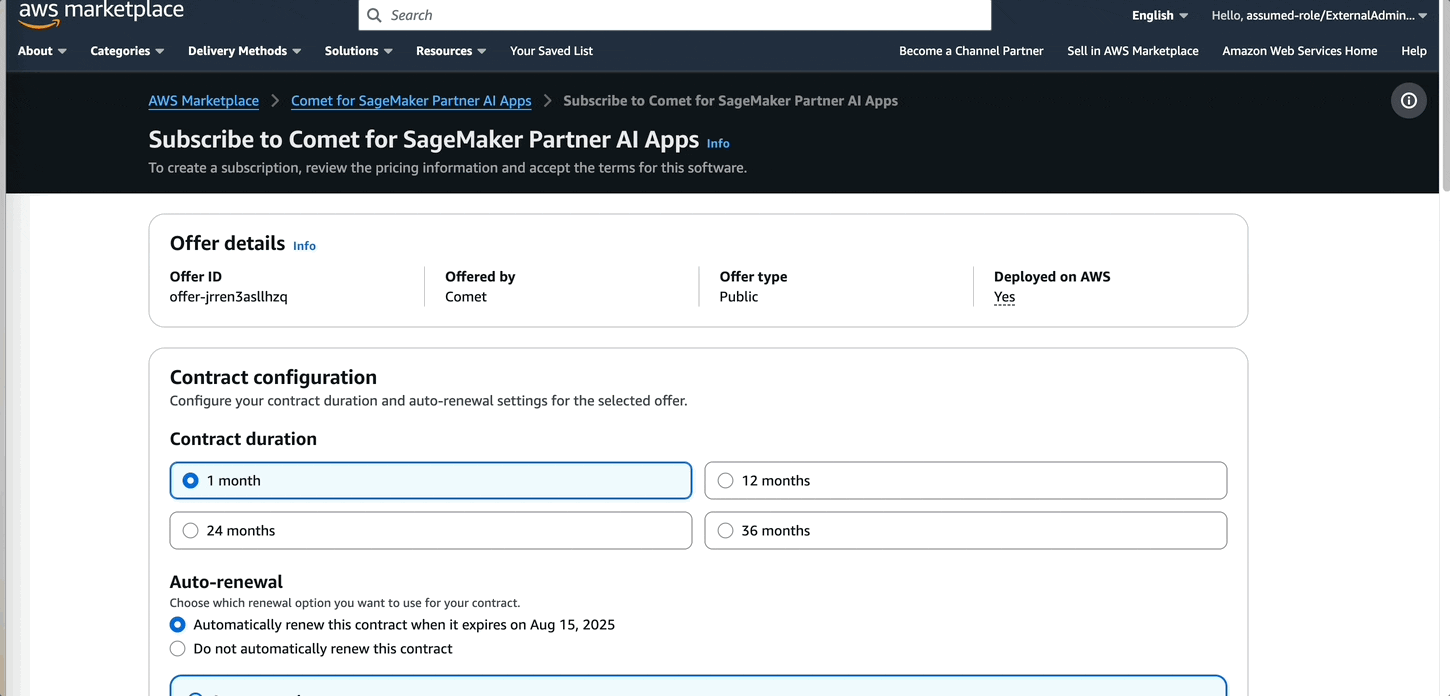Viewport: 1450px width, 696px height.
Task: Click Info link next to Offer details
Action: point(304,245)
